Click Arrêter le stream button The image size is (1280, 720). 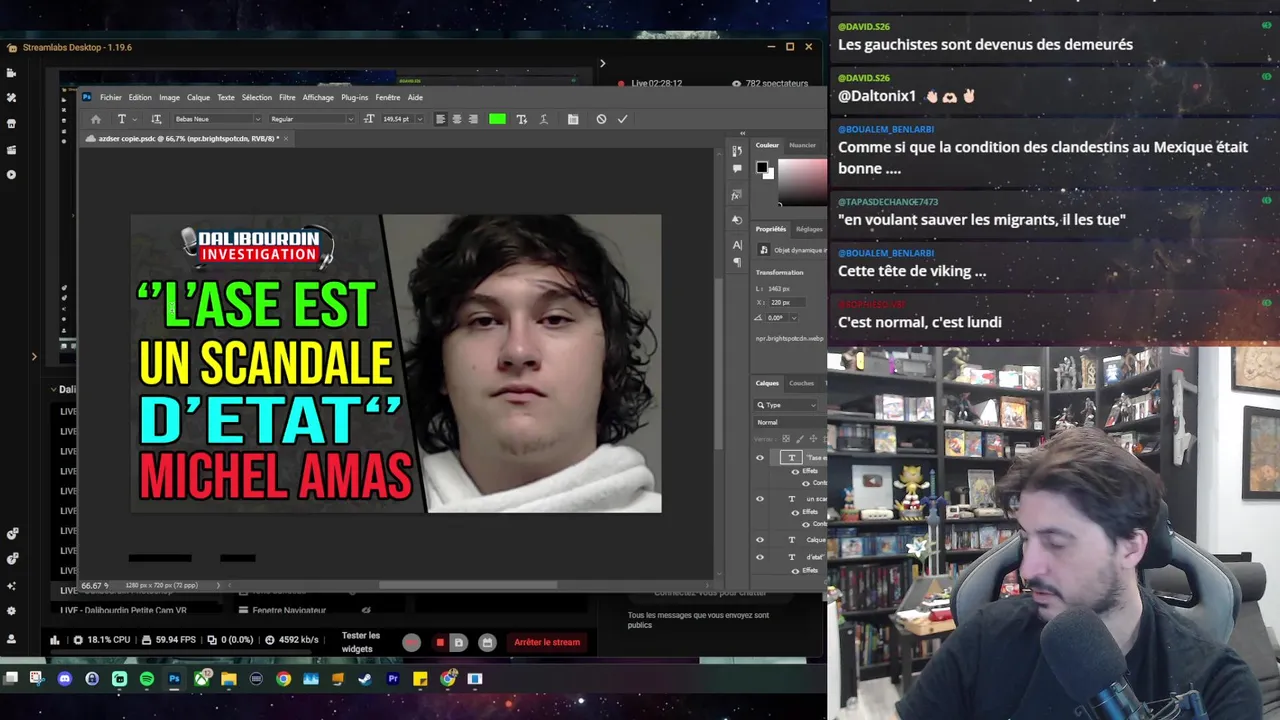547,642
